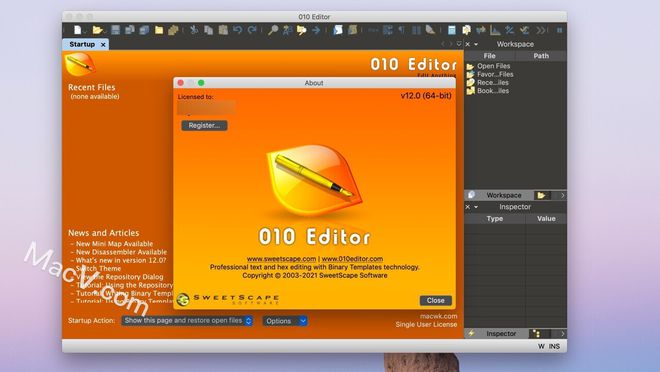Open Find with the magnifying glass icon
The image size is (660, 372).
click(x=273, y=30)
